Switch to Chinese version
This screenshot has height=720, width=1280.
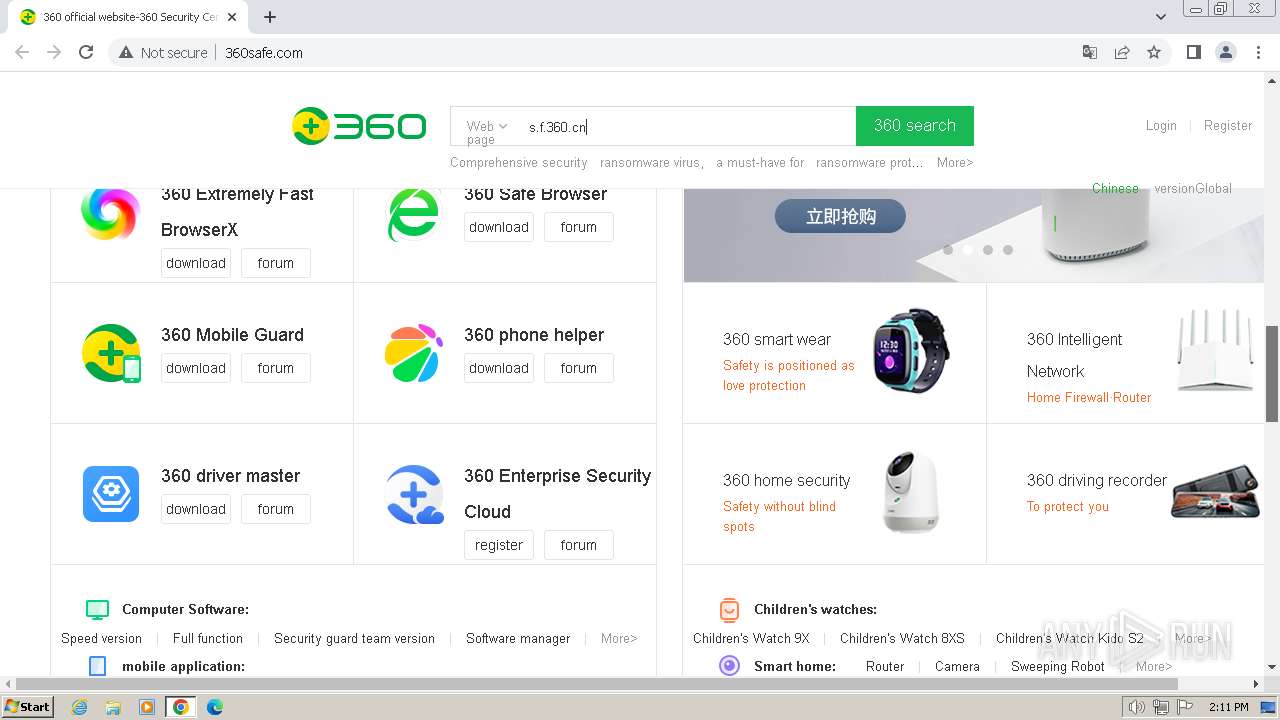tap(1115, 188)
